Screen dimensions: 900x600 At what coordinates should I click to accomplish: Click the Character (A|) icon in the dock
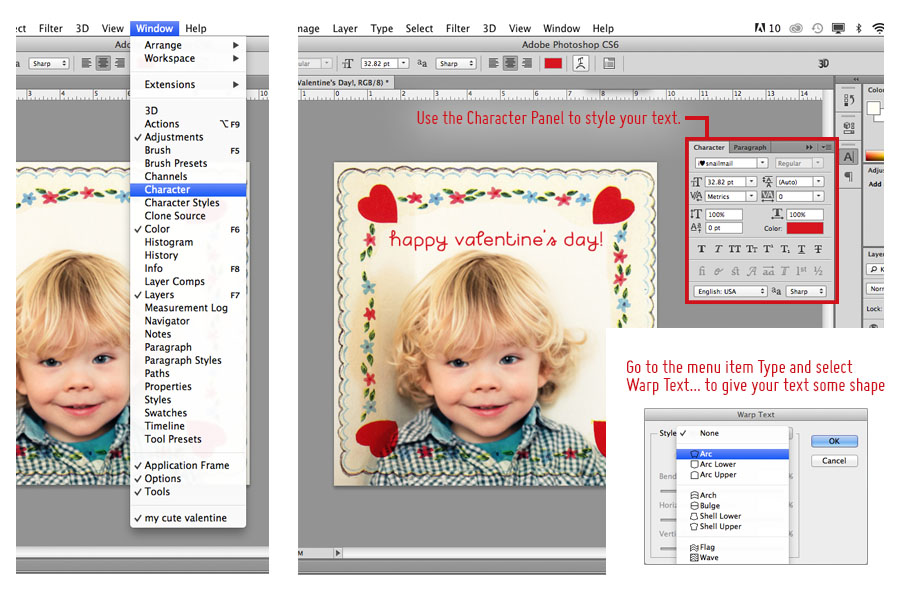[849, 157]
